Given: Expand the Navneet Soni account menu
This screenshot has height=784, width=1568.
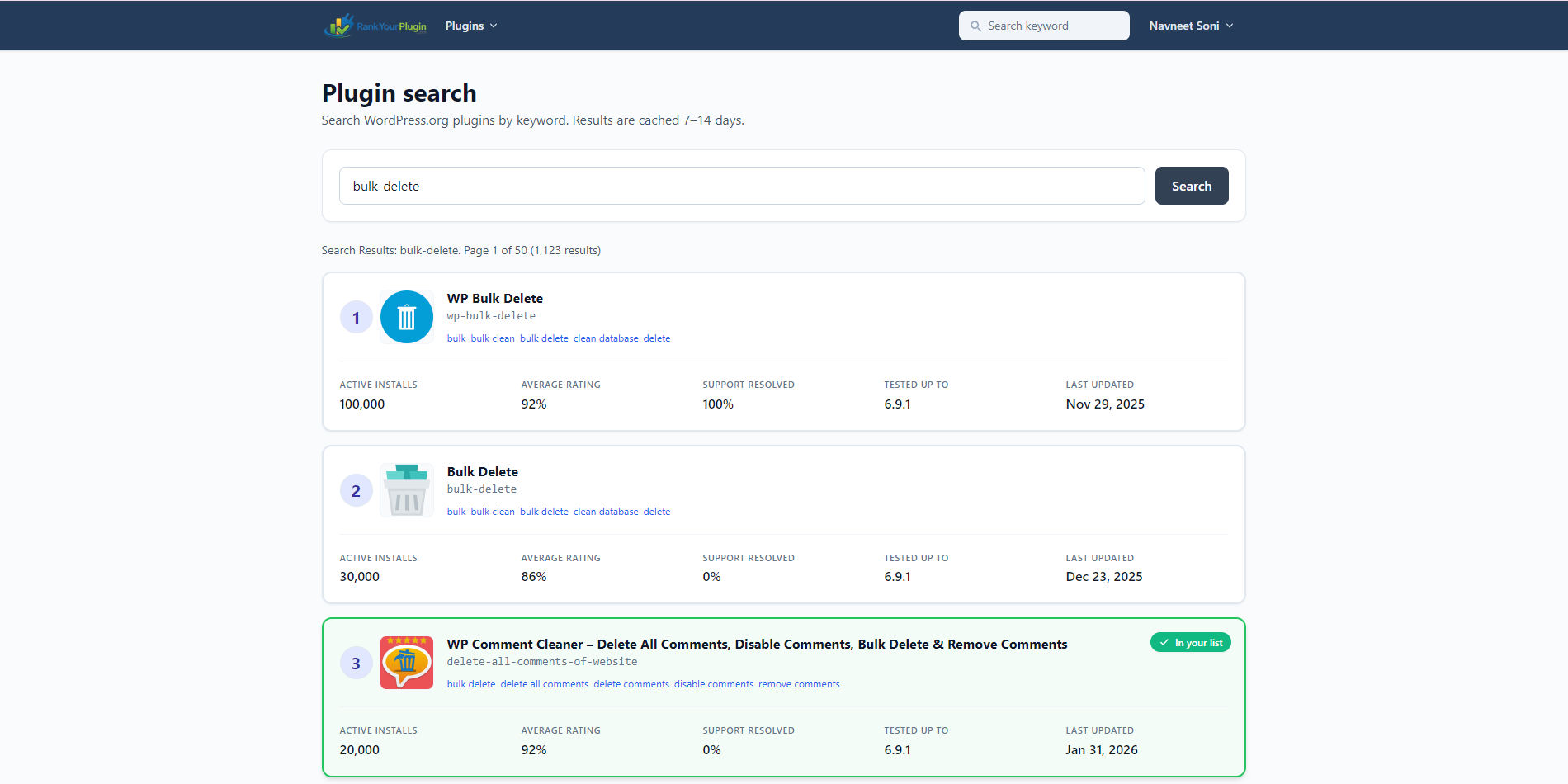Looking at the screenshot, I should 1191,26.
